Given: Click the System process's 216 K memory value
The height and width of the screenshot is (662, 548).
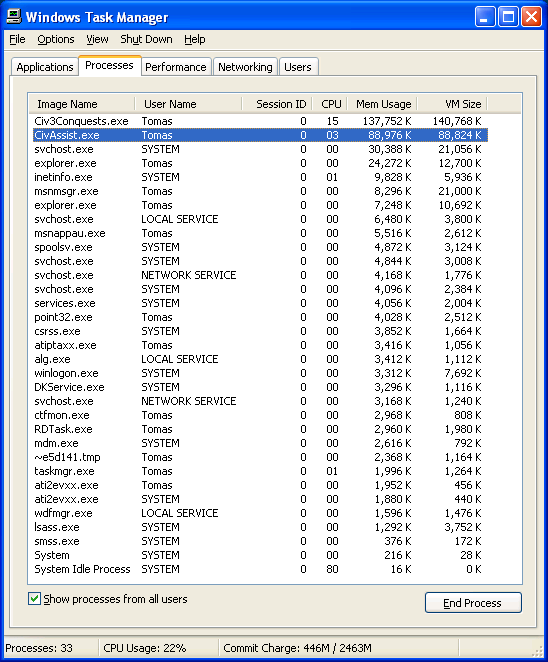Looking at the screenshot, I should point(398,555).
